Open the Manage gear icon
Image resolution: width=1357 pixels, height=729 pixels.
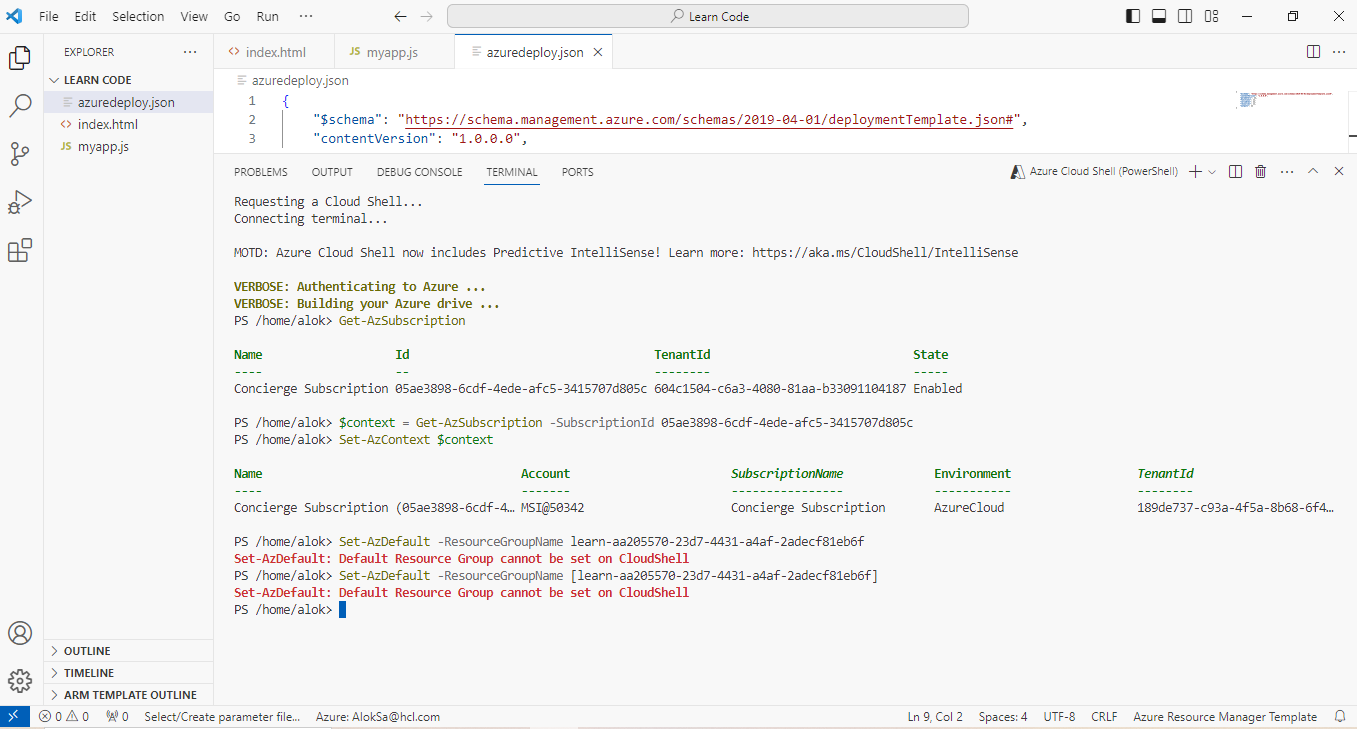tap(20, 681)
